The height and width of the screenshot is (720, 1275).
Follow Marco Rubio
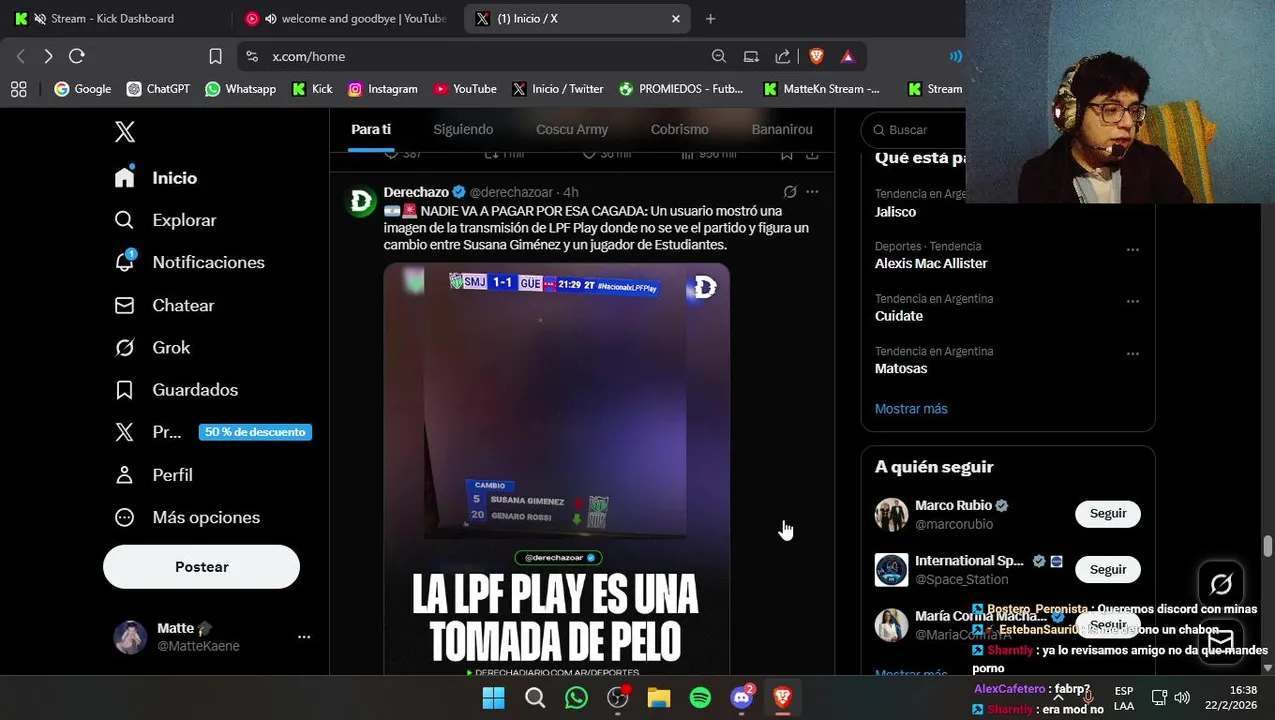(x=1108, y=514)
